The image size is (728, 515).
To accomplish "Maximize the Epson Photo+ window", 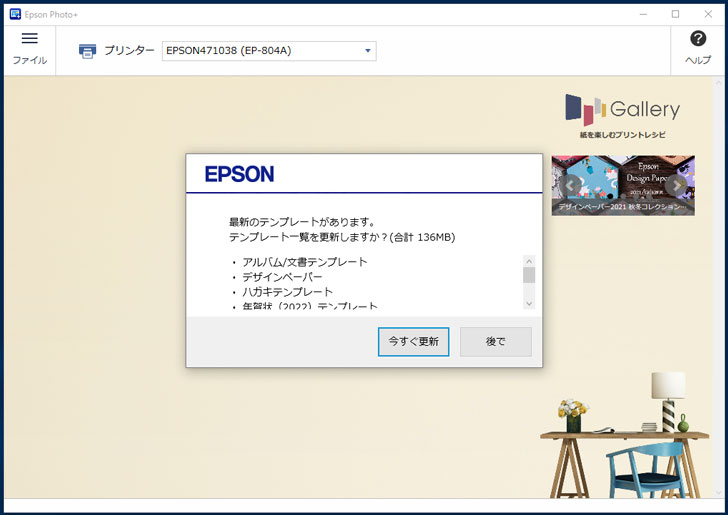I will point(676,14).
